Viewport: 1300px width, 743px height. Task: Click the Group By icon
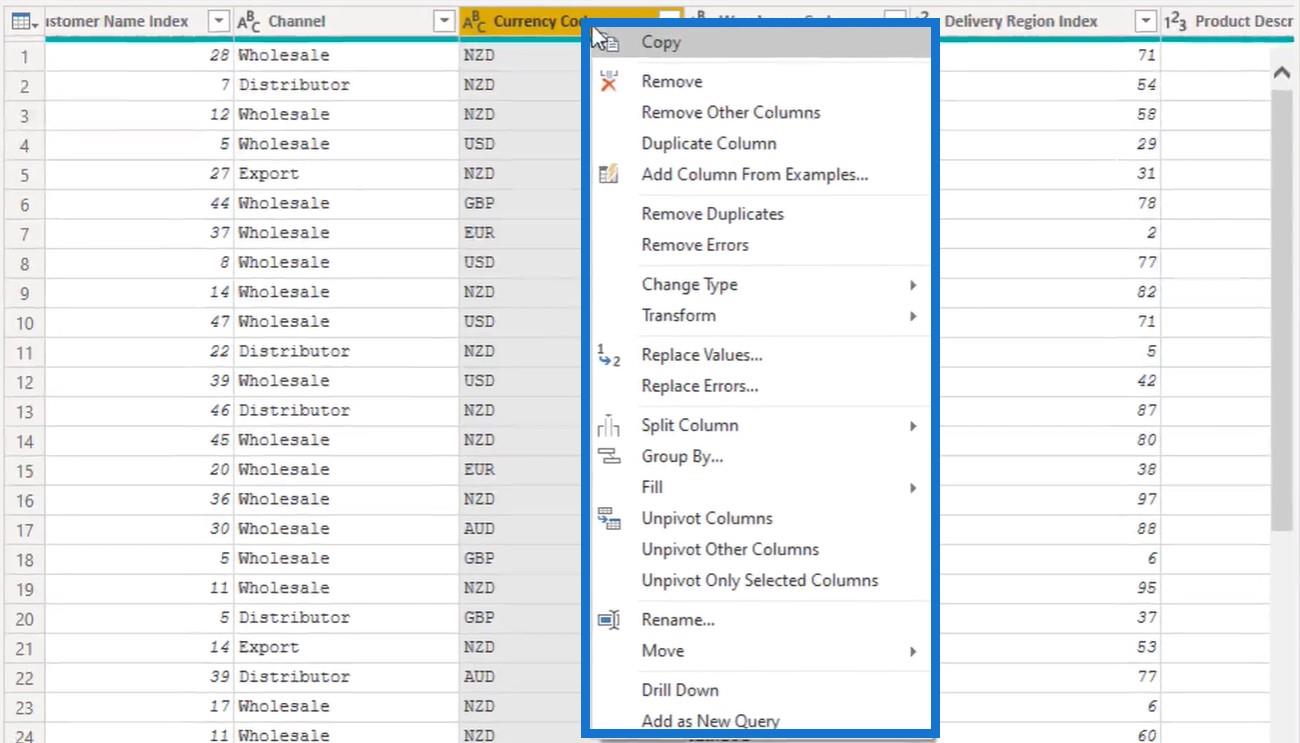click(609, 456)
